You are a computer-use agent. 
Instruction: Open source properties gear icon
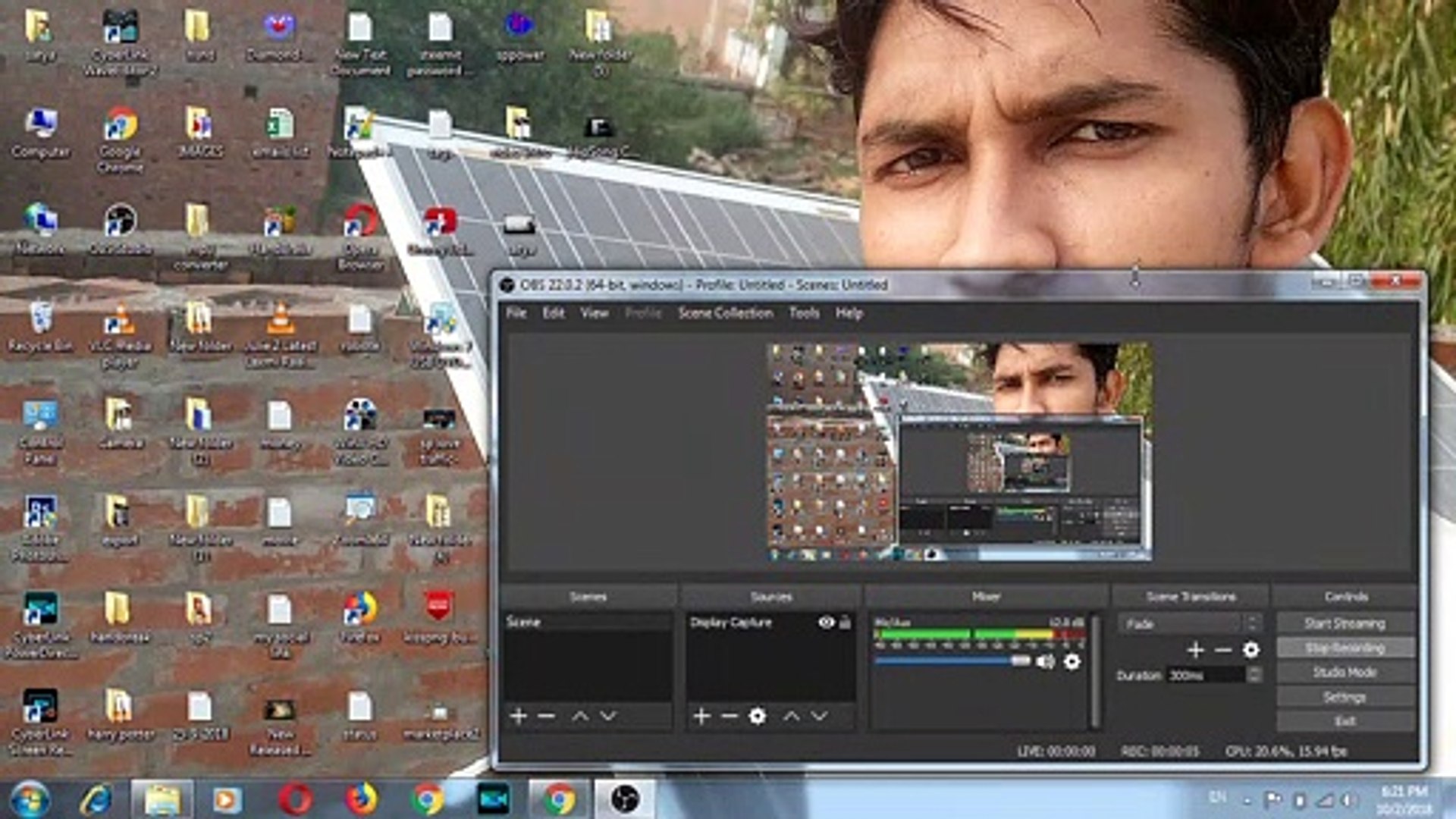757,716
